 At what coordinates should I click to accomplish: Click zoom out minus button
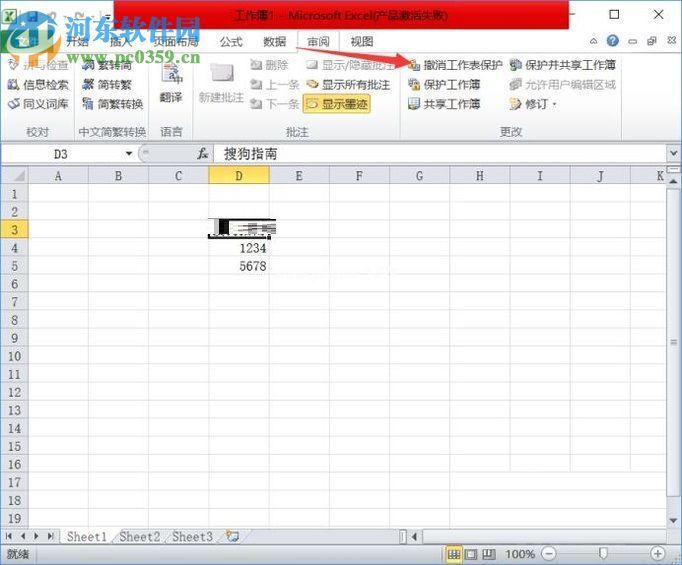click(x=548, y=554)
